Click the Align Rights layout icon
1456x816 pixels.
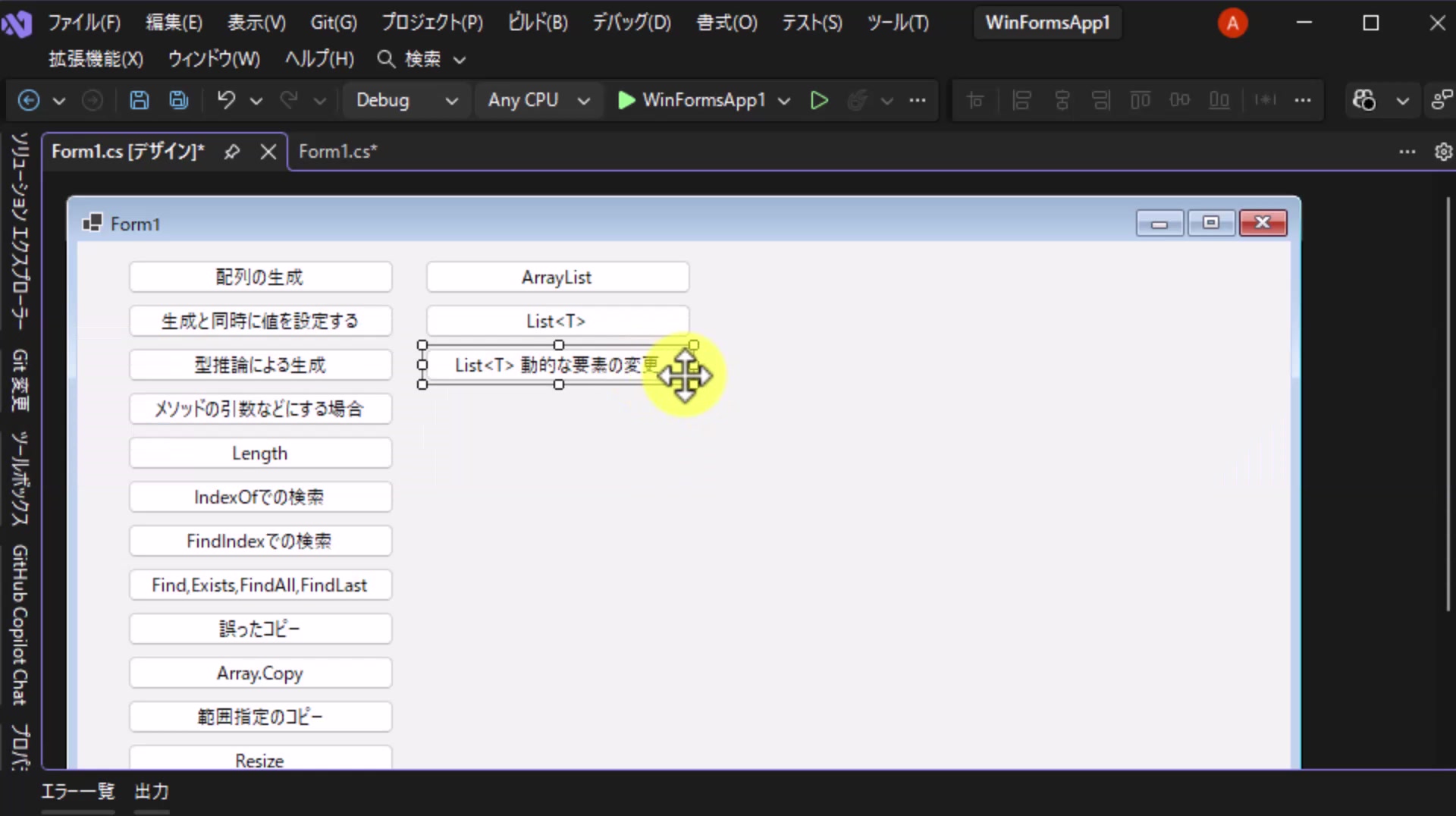point(1101,100)
